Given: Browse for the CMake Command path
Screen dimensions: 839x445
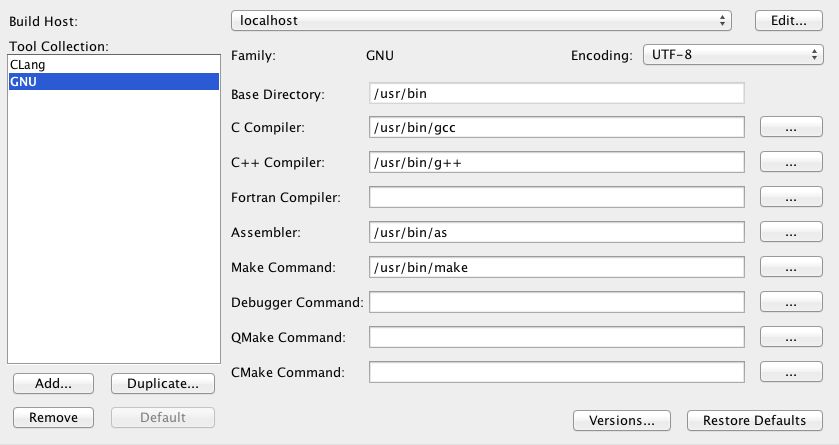Looking at the screenshot, I should (x=791, y=372).
